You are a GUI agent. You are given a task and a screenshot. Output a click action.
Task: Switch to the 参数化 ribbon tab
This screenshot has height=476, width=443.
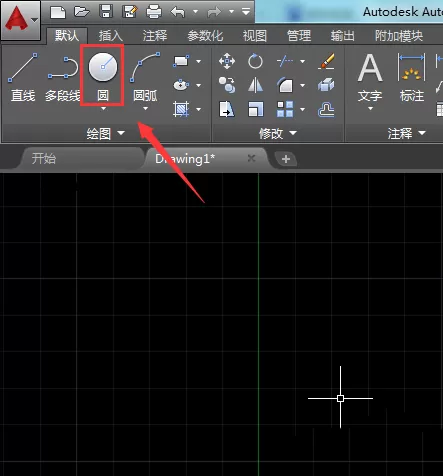pyautogui.click(x=205, y=36)
